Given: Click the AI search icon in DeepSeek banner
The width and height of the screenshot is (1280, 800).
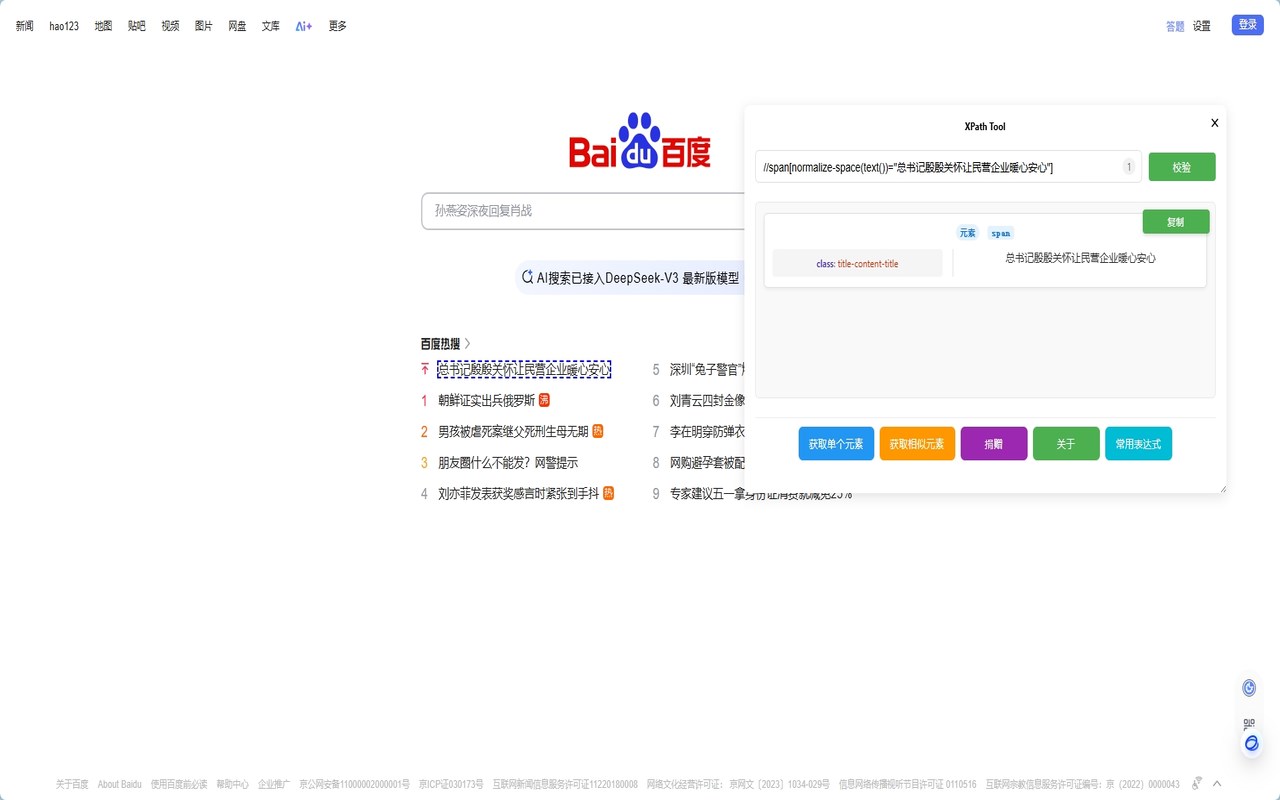Looking at the screenshot, I should coord(528,278).
